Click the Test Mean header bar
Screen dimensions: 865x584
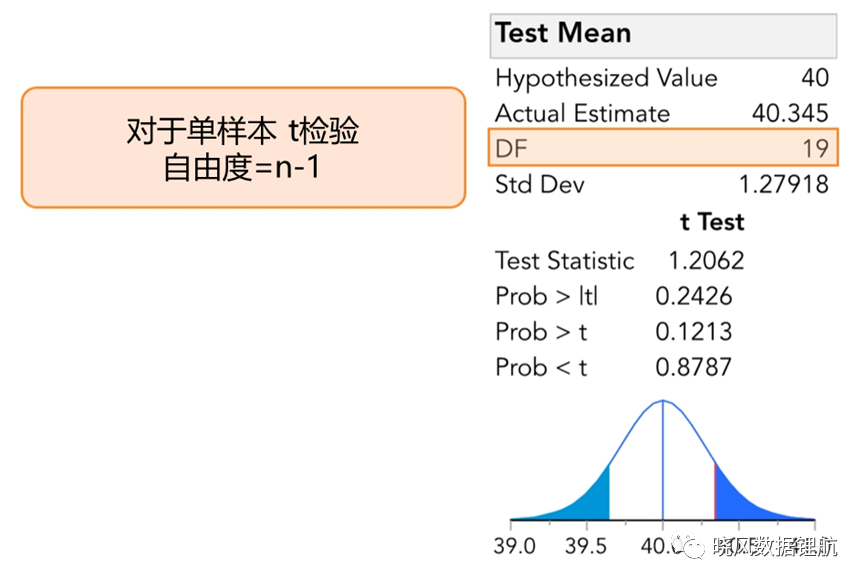click(x=663, y=36)
